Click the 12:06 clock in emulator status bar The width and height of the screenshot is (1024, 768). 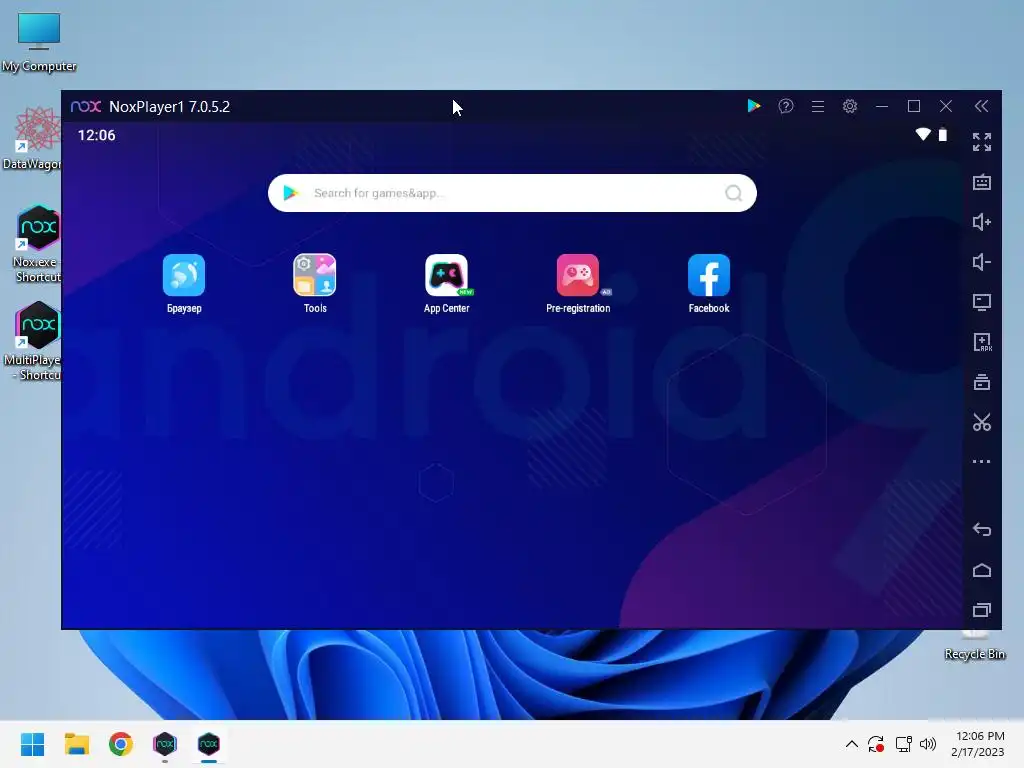[97, 135]
